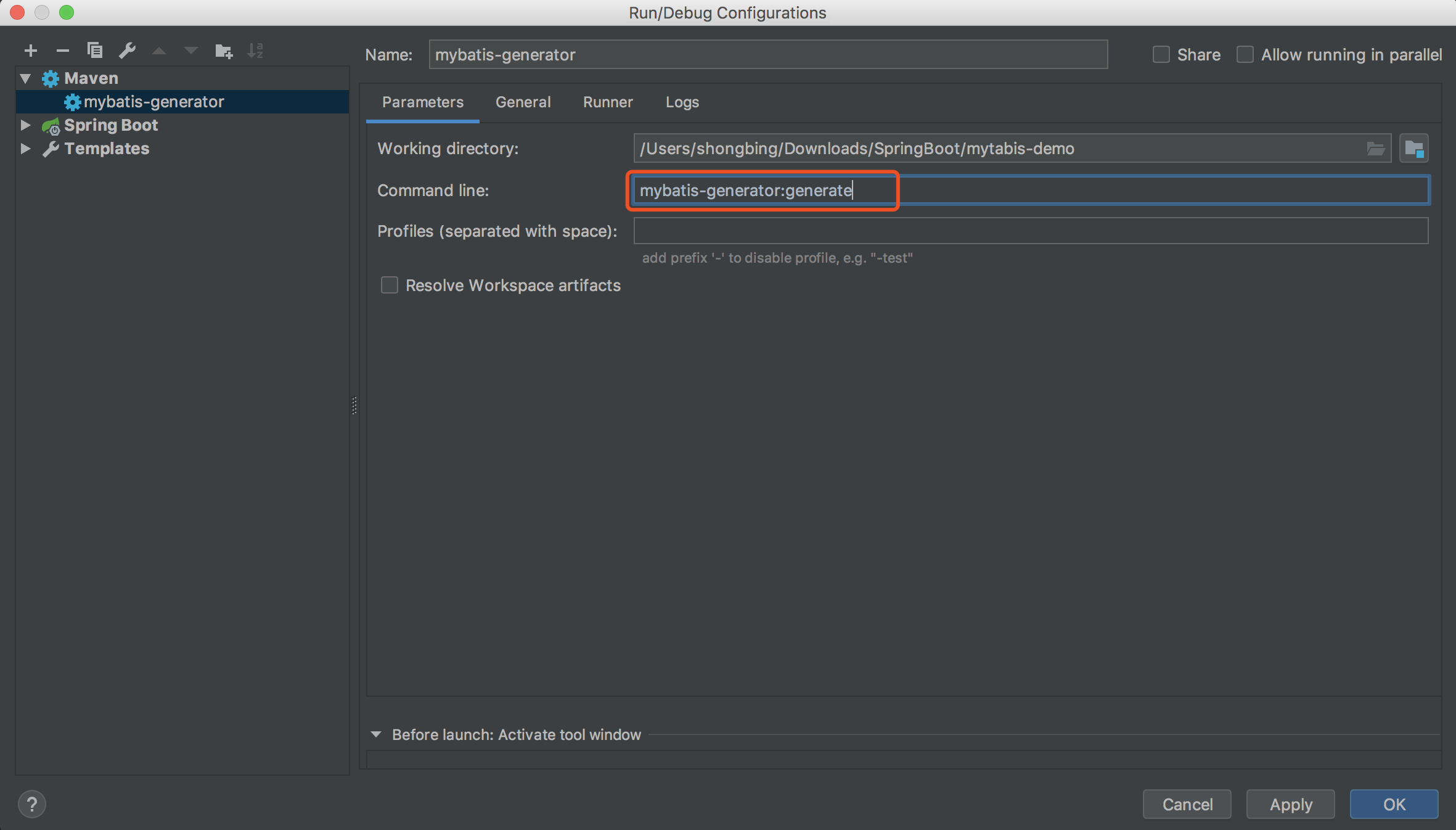The image size is (1456, 830).
Task: Sort configurations alphabetically
Action: point(255,51)
